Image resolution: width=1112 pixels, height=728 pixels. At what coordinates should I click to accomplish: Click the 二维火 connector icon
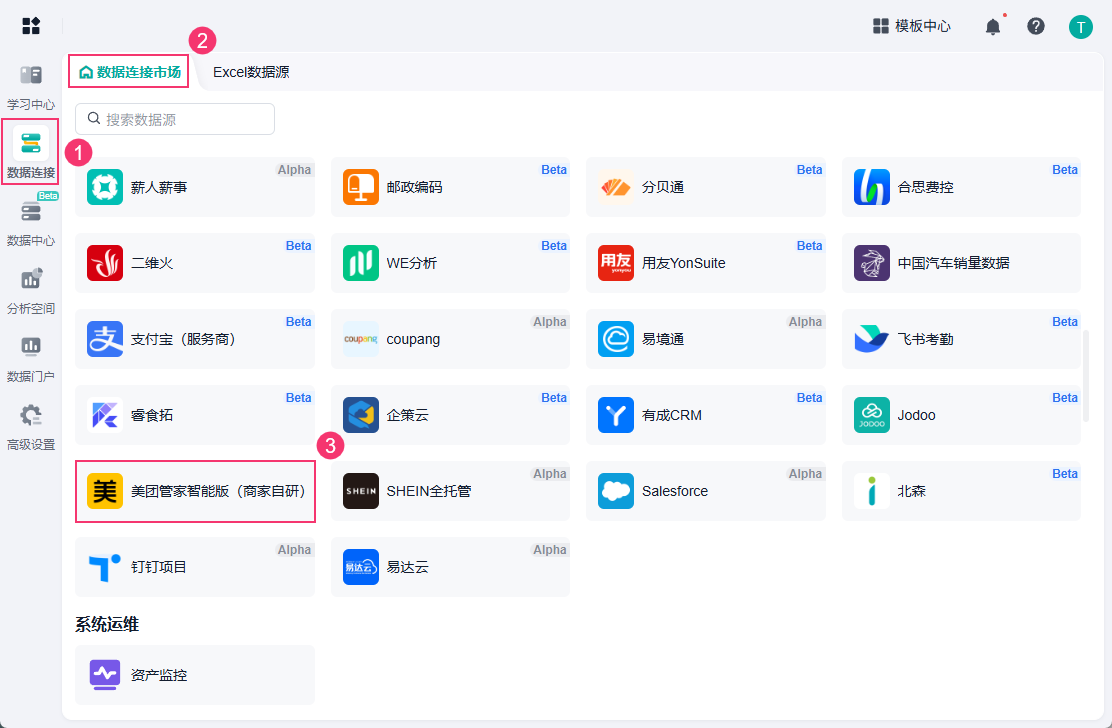click(x=105, y=263)
